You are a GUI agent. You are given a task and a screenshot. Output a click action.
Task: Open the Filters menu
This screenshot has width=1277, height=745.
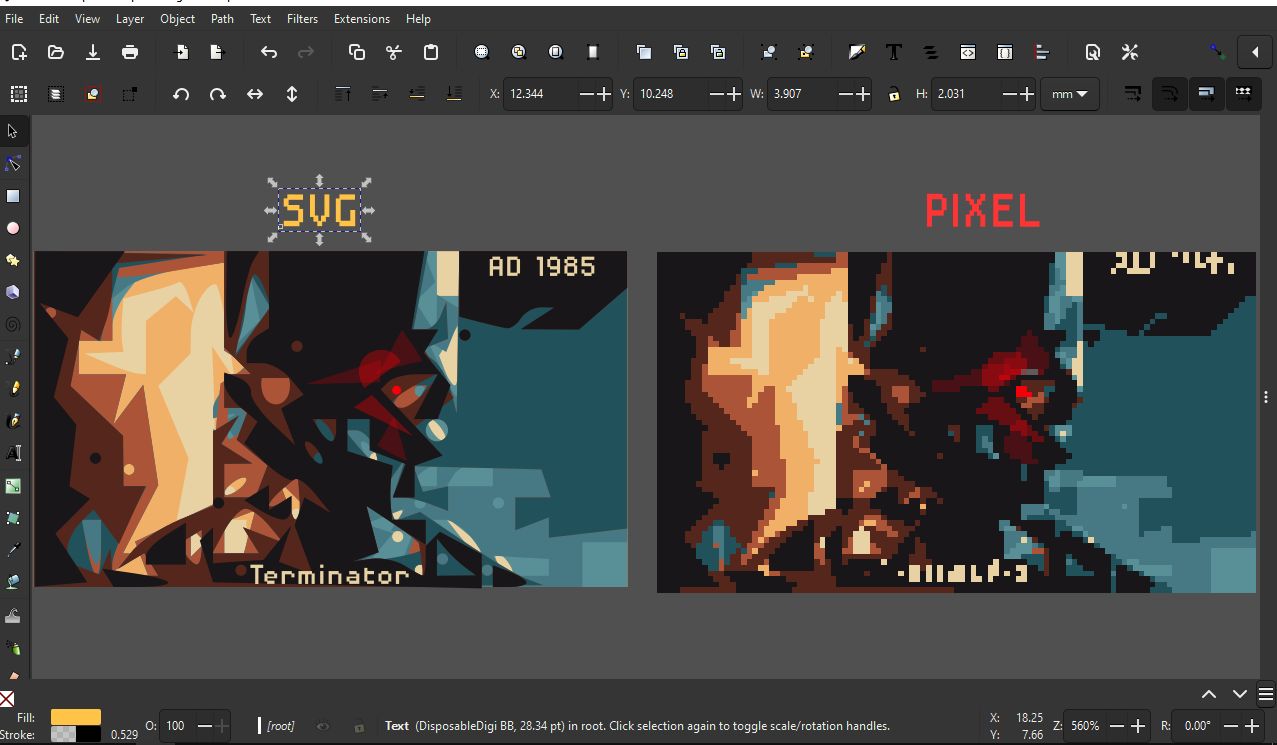[302, 18]
